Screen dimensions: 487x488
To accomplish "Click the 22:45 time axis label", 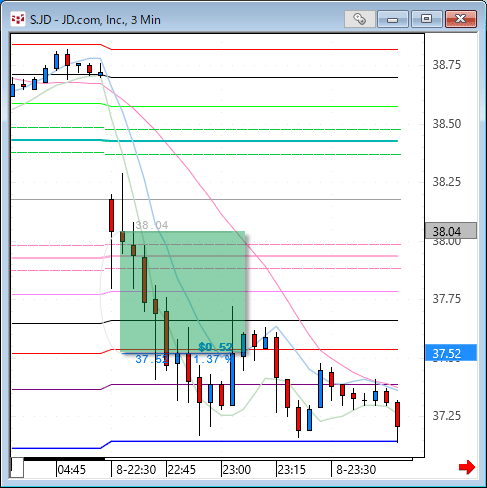I will click(x=181, y=470).
